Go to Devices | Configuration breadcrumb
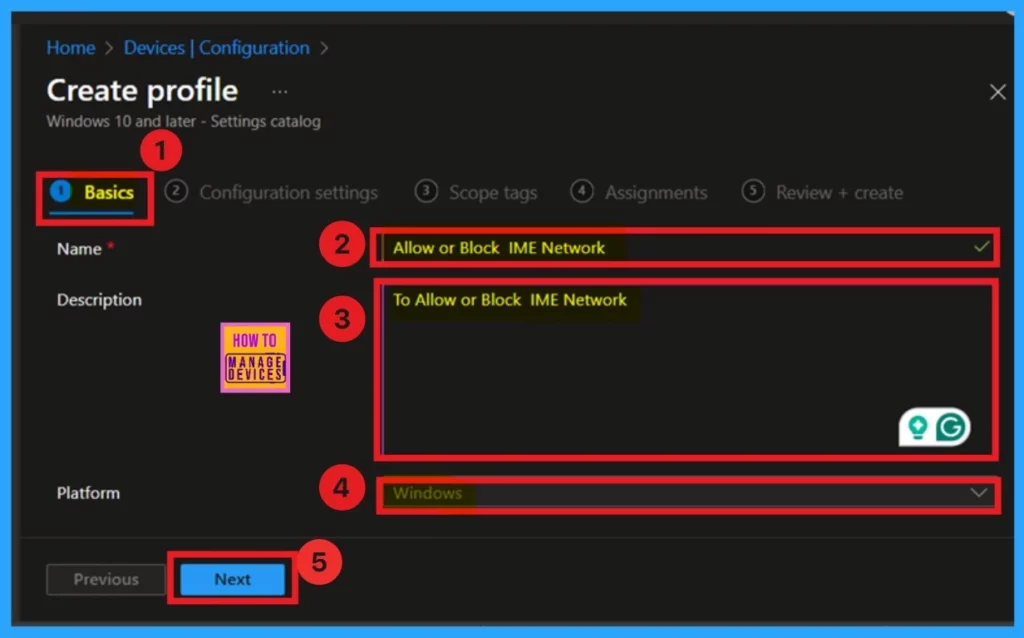 pos(216,48)
